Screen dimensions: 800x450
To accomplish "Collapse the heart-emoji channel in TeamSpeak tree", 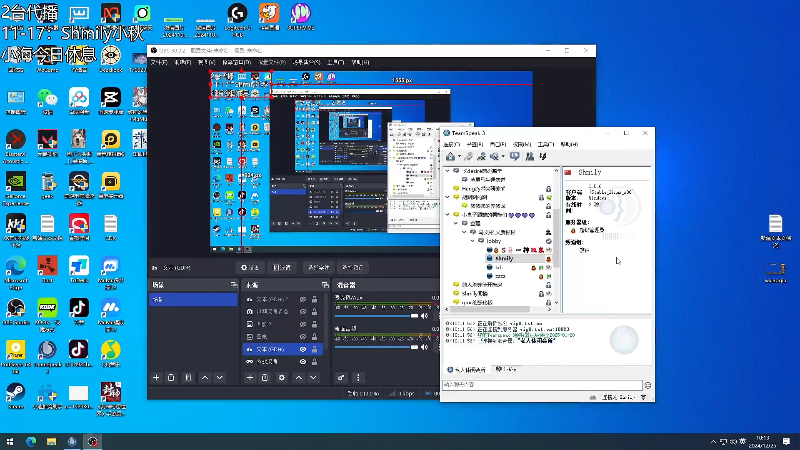I will 448,215.
